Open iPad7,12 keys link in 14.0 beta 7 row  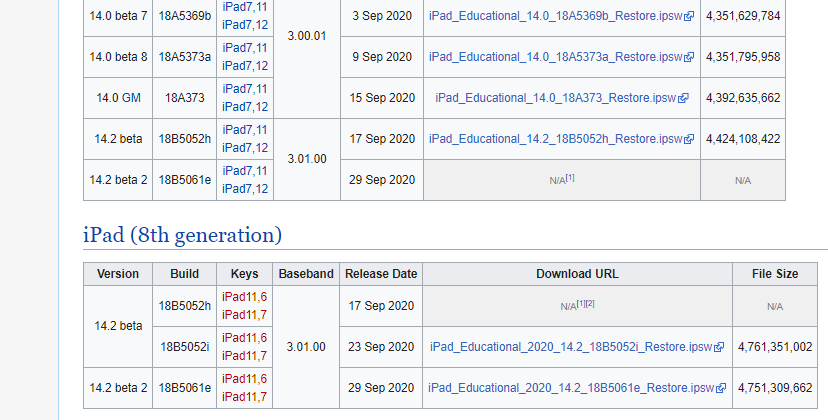(x=245, y=25)
